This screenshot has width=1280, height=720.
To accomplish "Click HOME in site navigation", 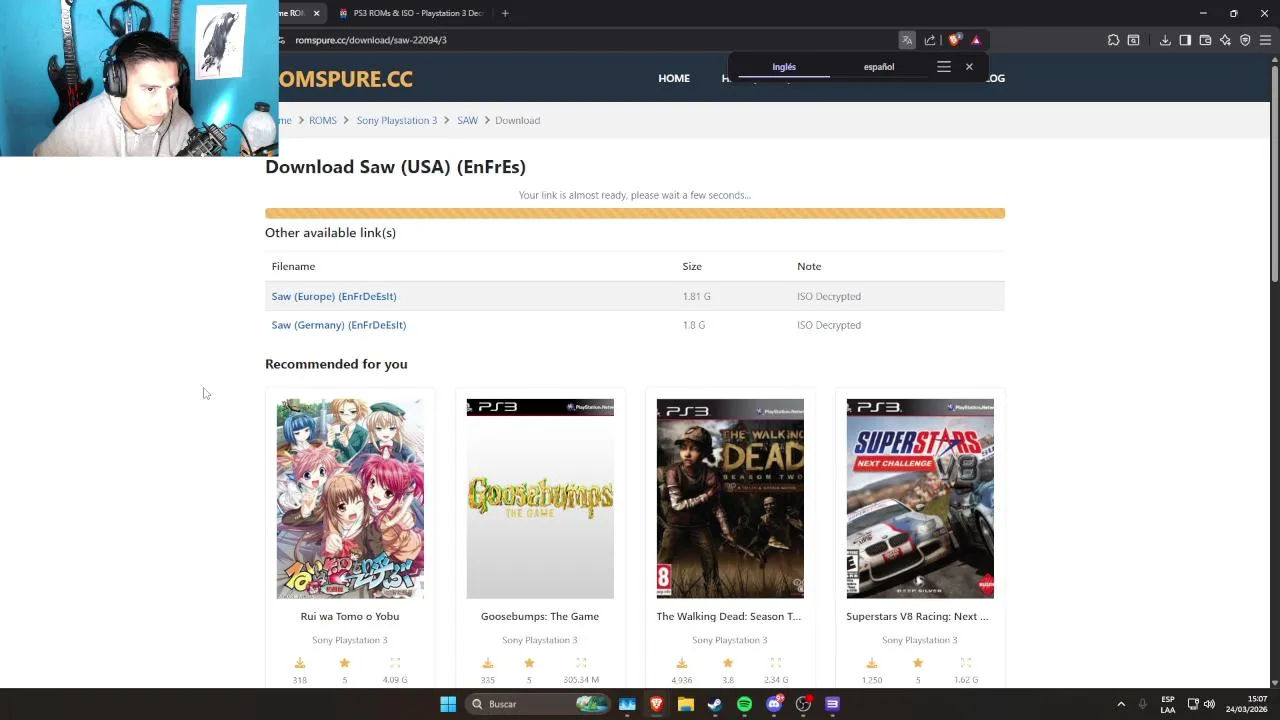I will (674, 78).
